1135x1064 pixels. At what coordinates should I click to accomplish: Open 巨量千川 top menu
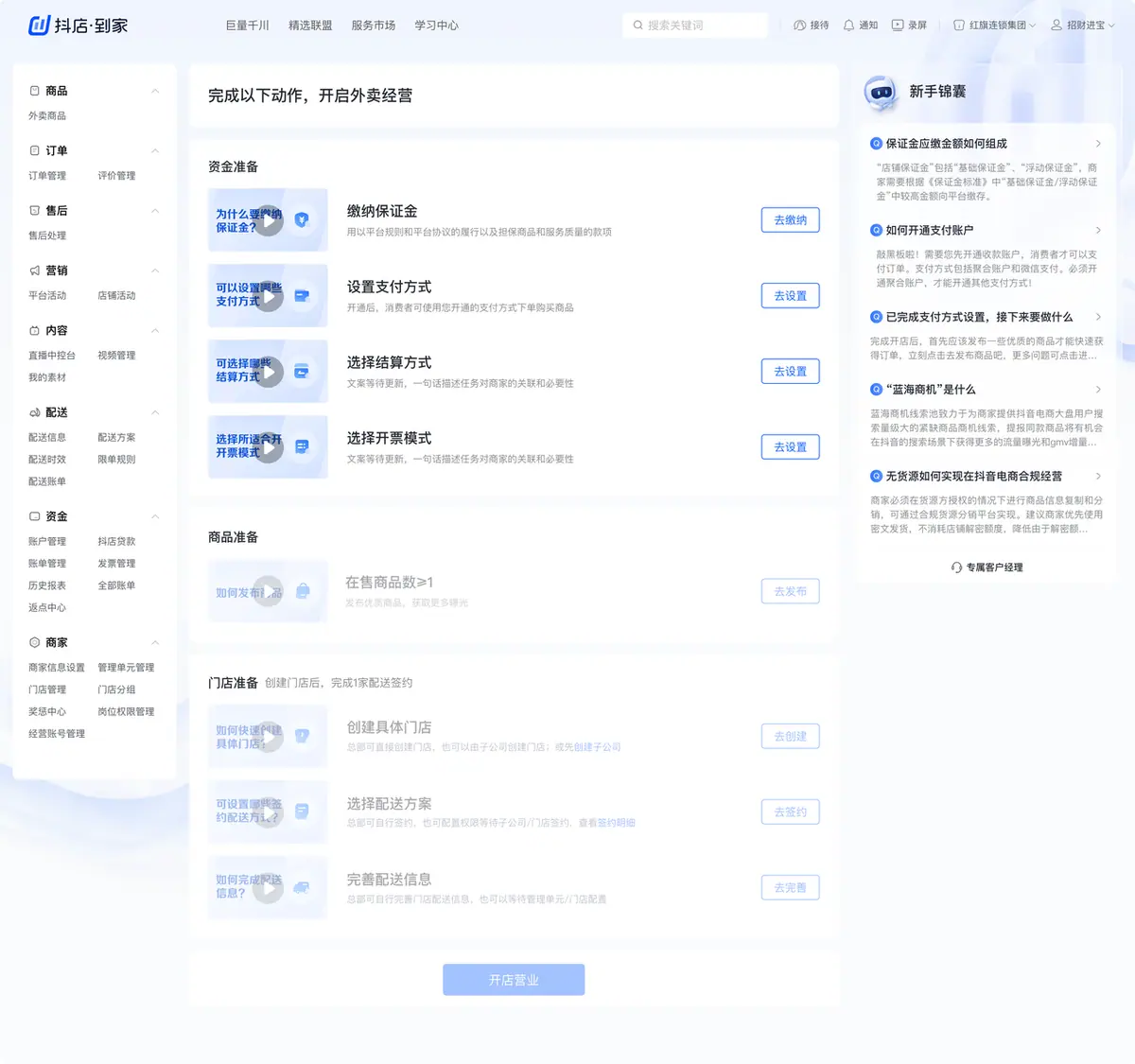[248, 26]
